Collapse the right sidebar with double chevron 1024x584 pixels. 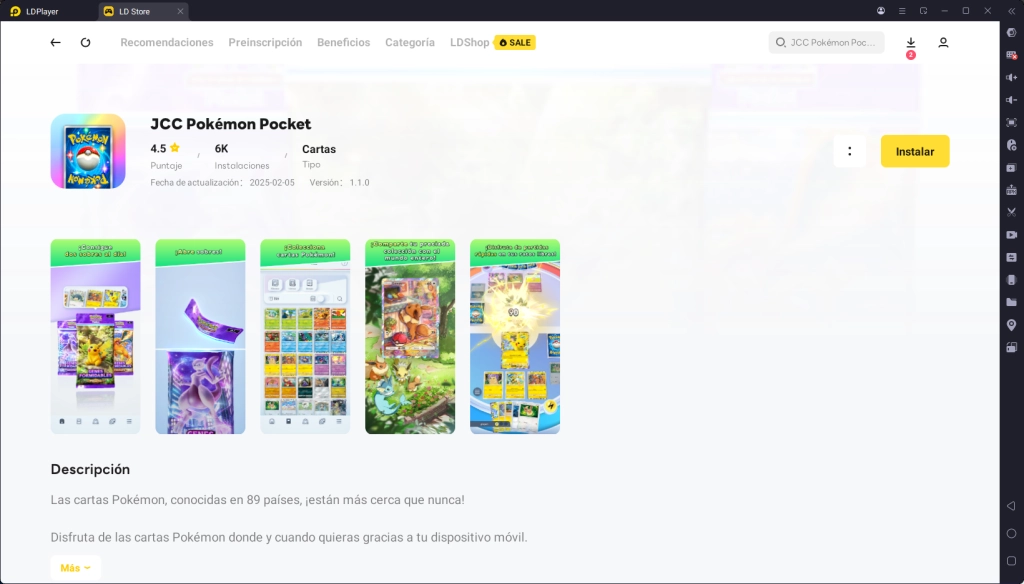coord(1012,10)
